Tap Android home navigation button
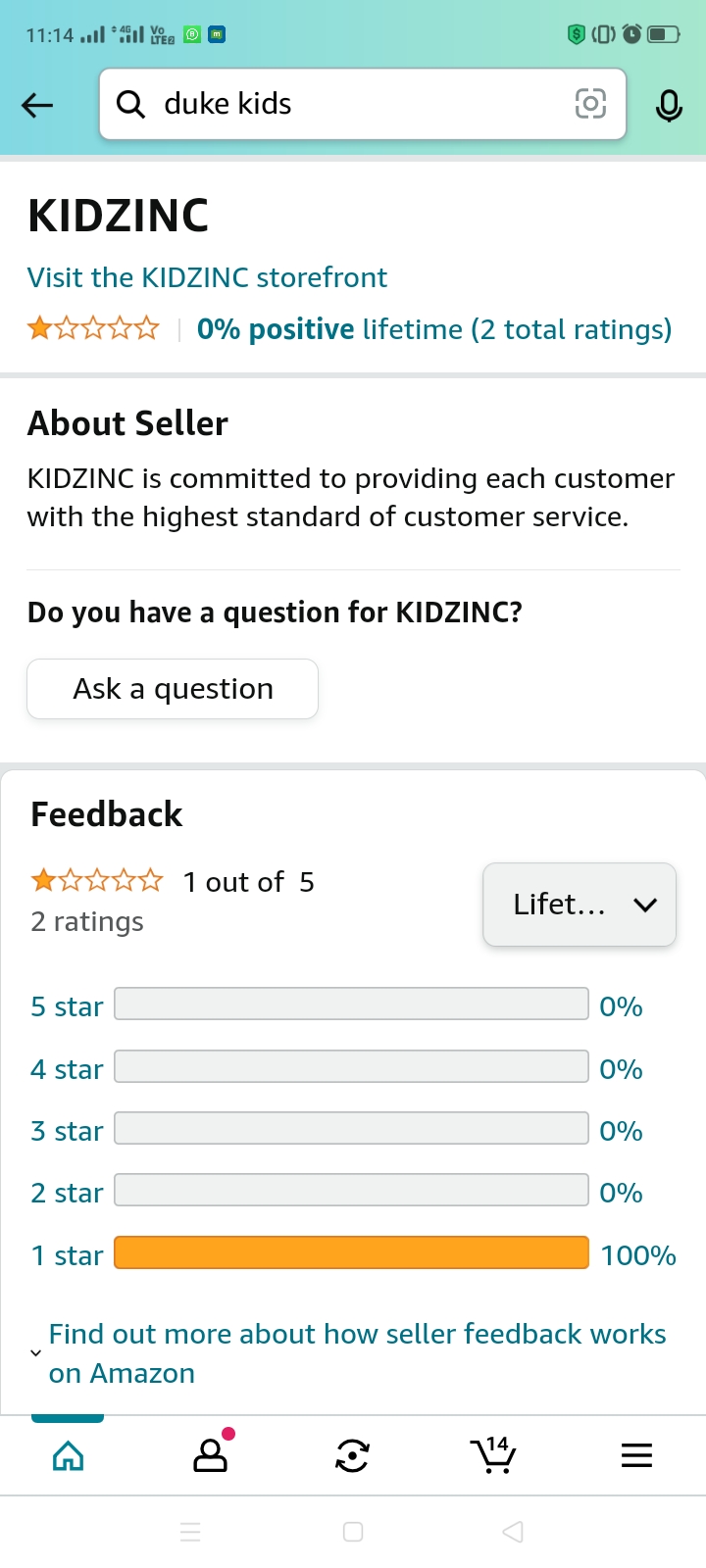 (353, 1532)
